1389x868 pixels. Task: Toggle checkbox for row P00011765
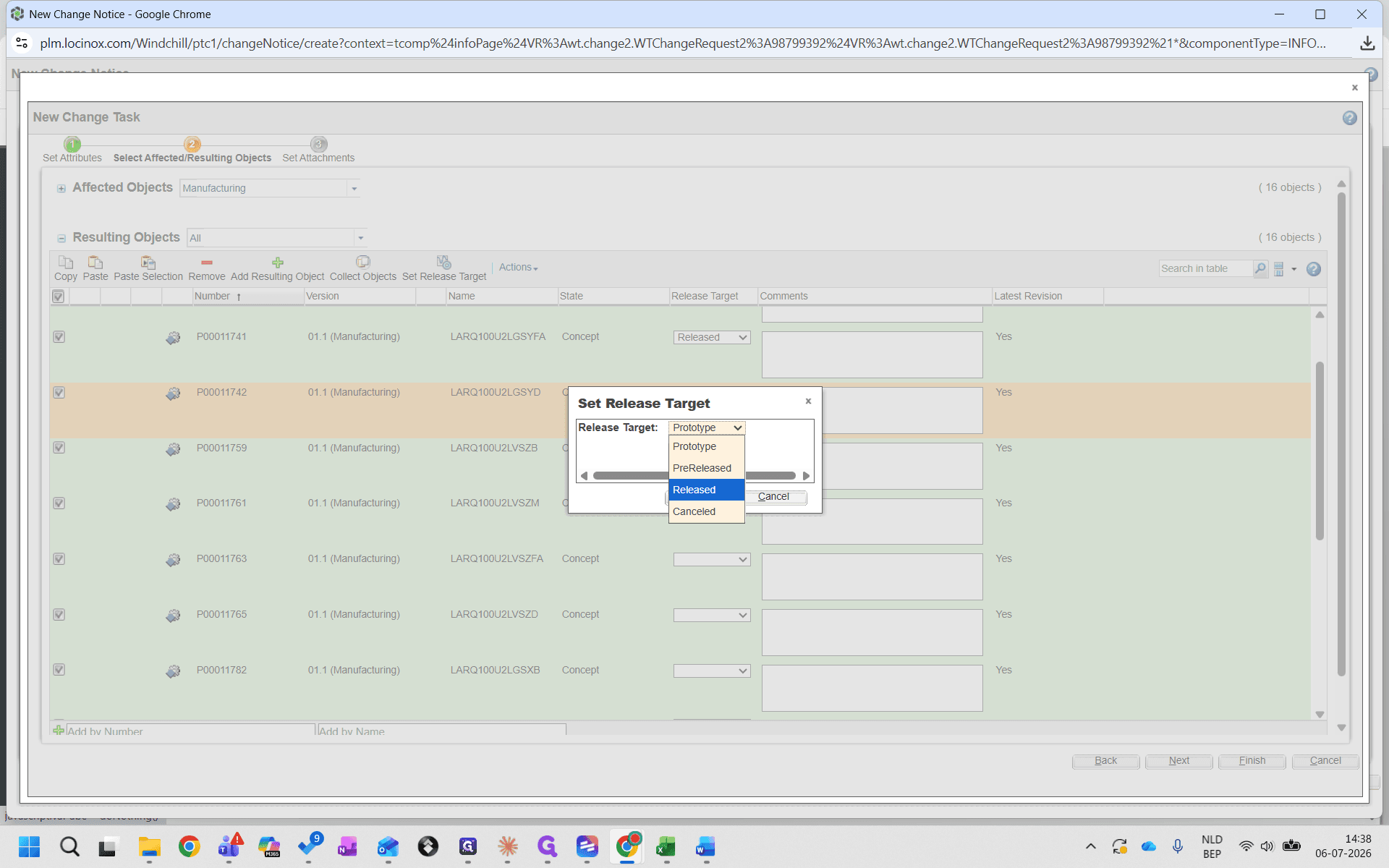click(59, 615)
